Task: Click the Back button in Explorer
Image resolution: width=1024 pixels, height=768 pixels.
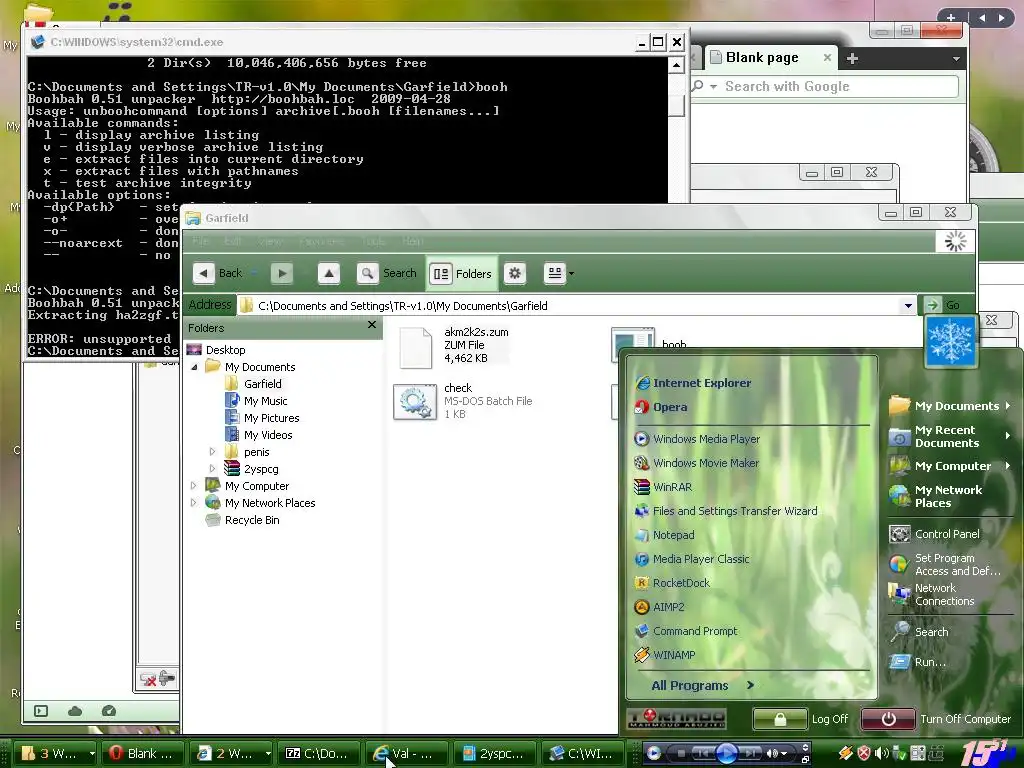Action: 219,273
